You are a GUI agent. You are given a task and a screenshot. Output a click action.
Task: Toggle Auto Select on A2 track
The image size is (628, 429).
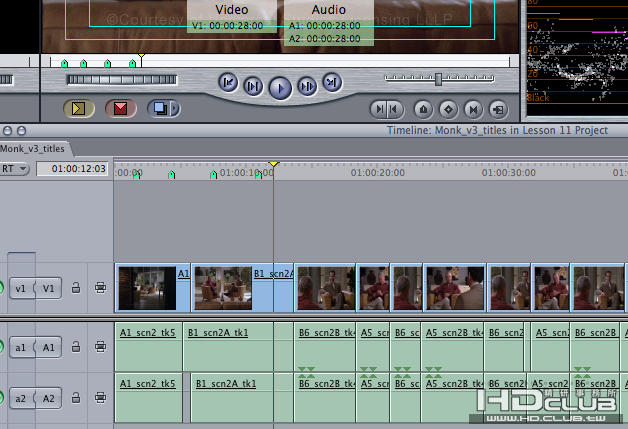coord(101,398)
